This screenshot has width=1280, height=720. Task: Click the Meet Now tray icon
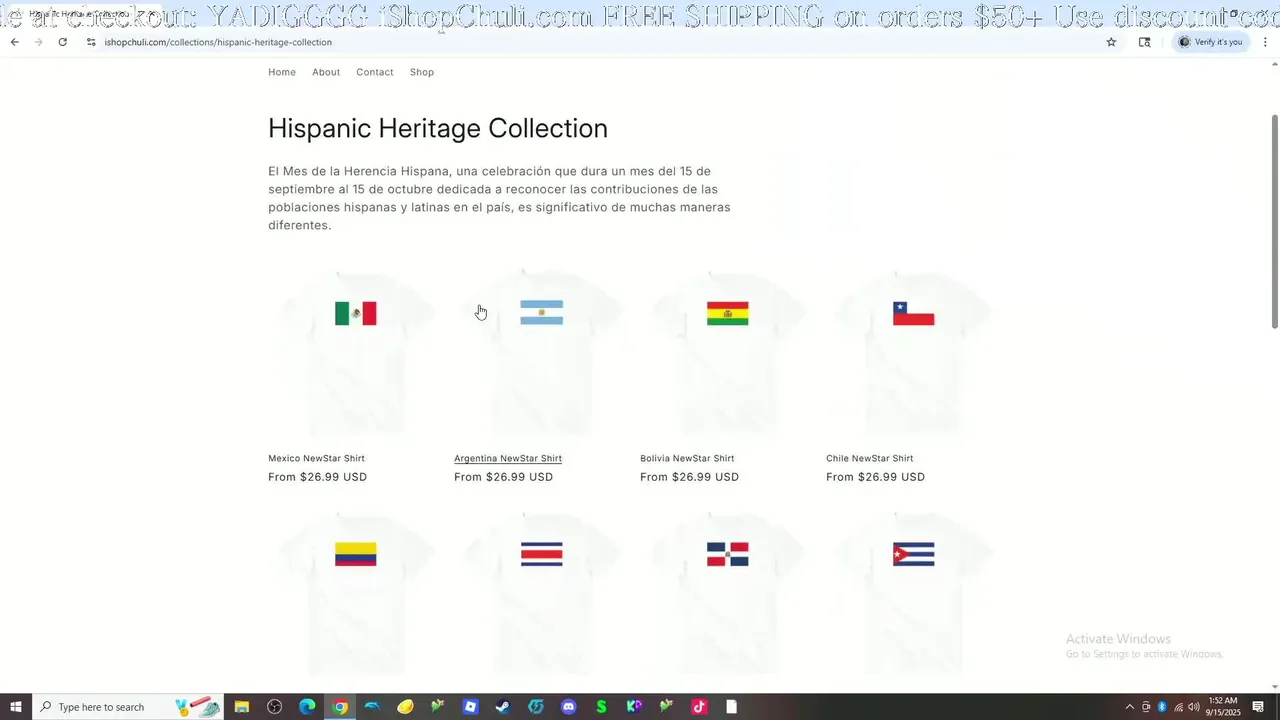(1146, 707)
